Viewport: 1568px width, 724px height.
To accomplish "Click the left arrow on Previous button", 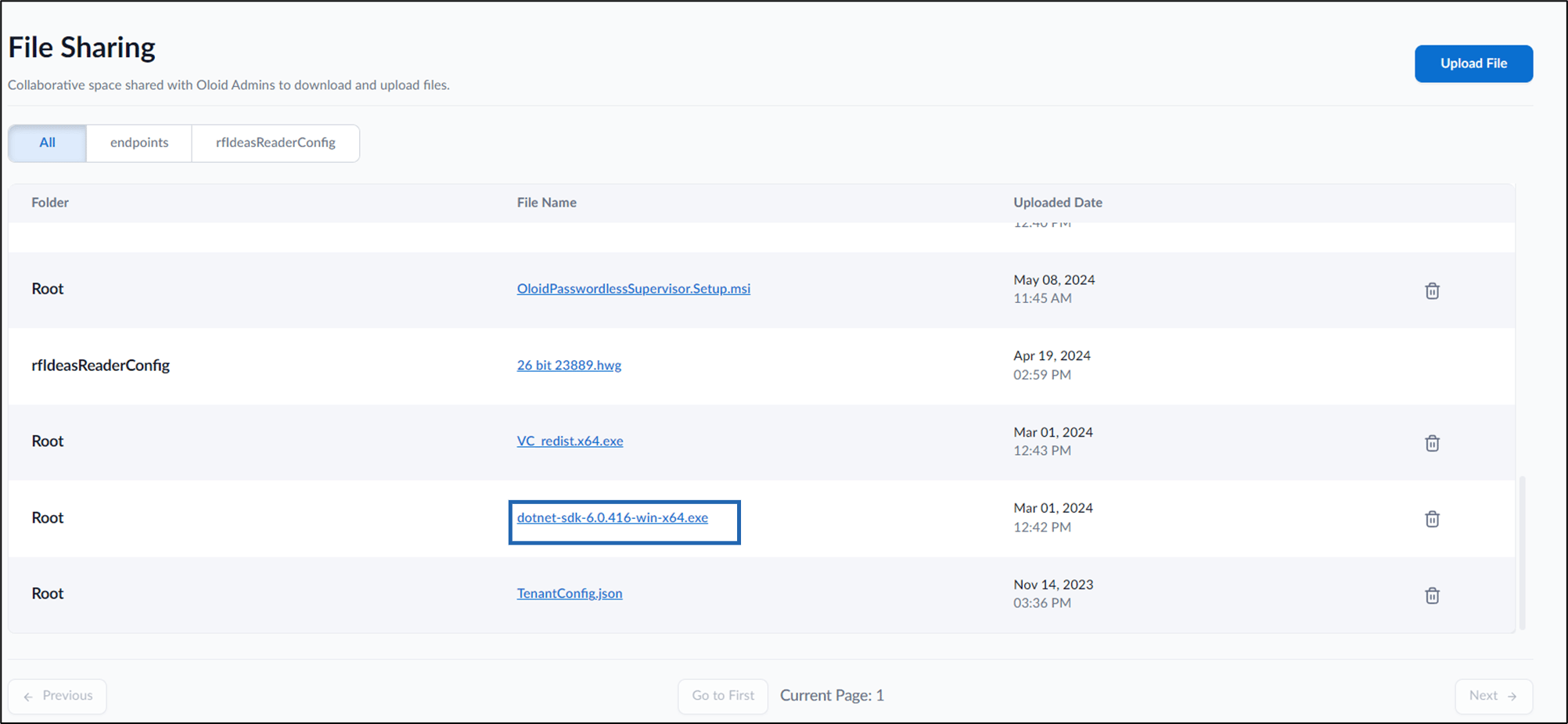I will pos(28,697).
